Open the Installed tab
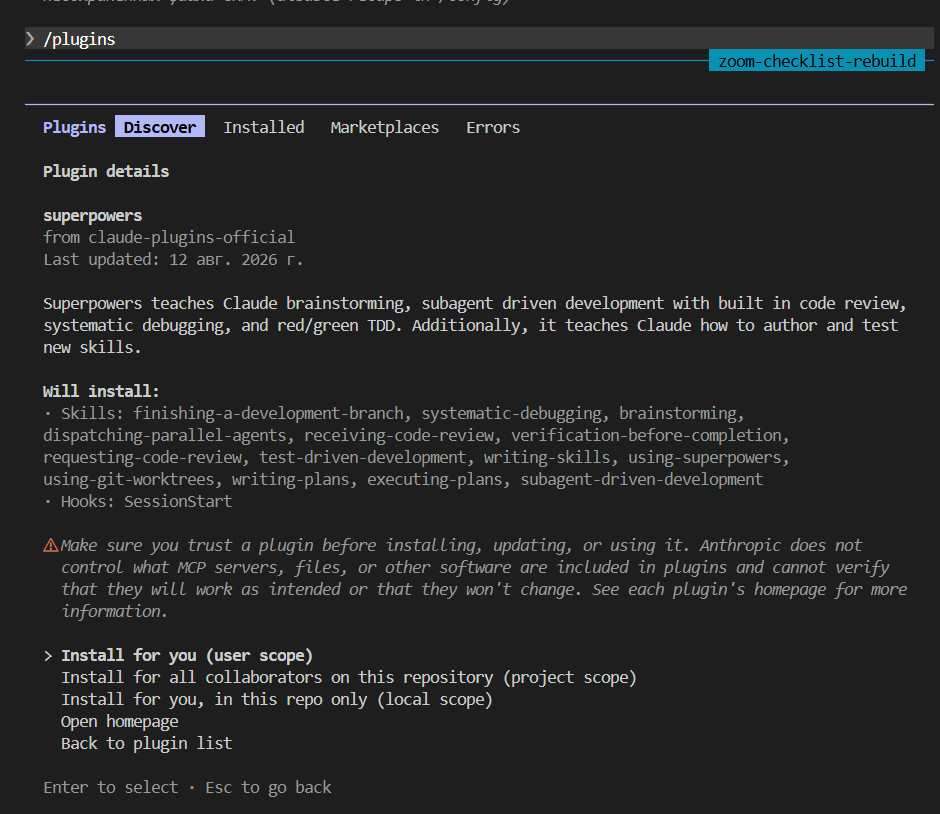Screen dimensions: 940x814 [264, 127]
